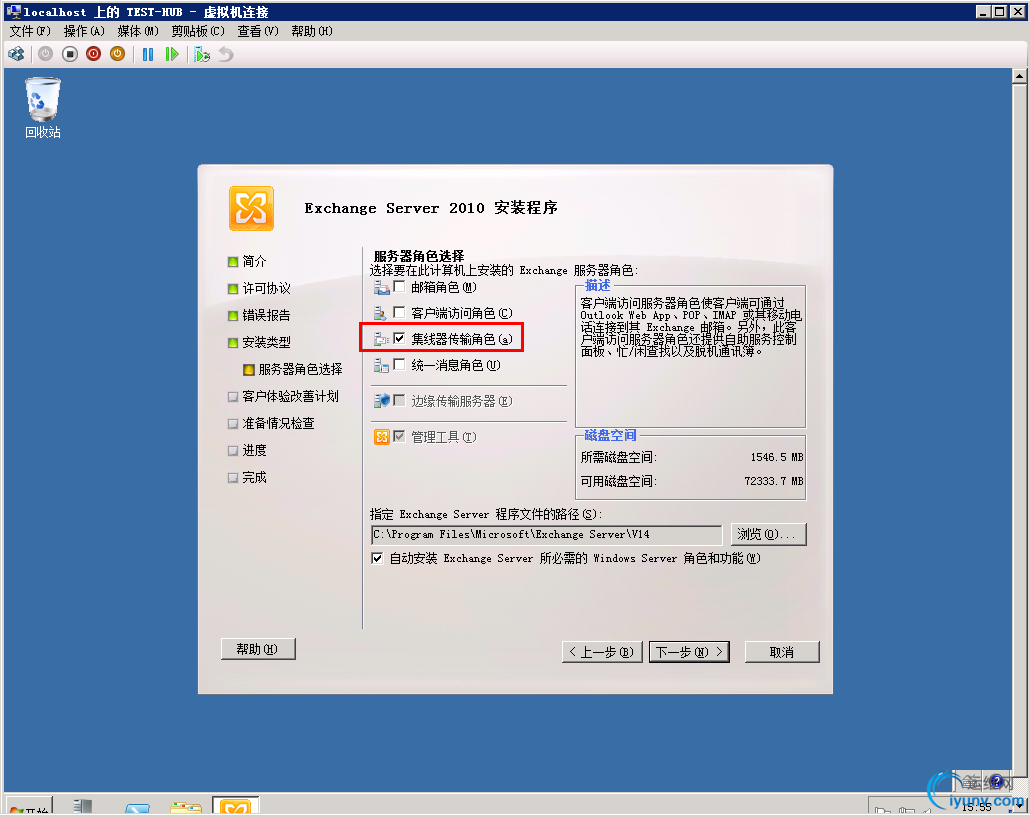
Task: Click the green Reset/Resume play icon
Action: point(171,55)
